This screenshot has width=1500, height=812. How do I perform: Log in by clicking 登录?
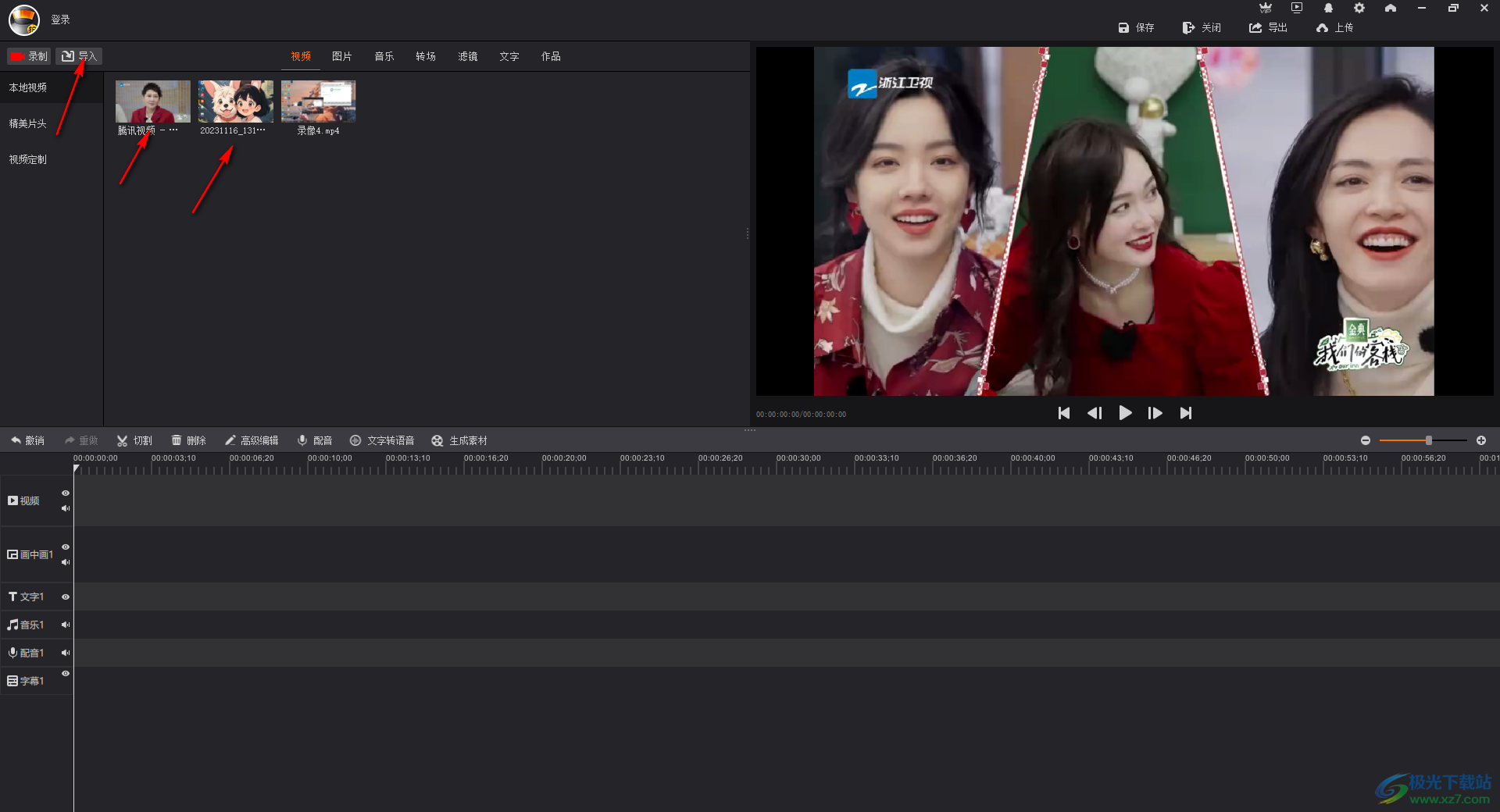(x=60, y=20)
